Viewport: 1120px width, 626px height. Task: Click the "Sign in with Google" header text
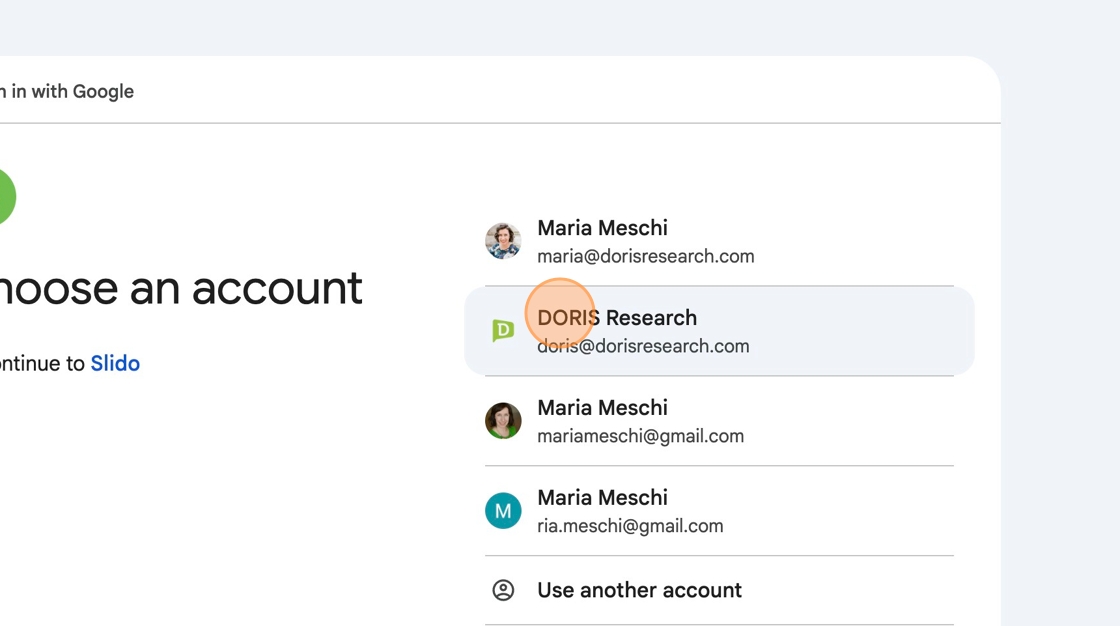[x=68, y=92]
